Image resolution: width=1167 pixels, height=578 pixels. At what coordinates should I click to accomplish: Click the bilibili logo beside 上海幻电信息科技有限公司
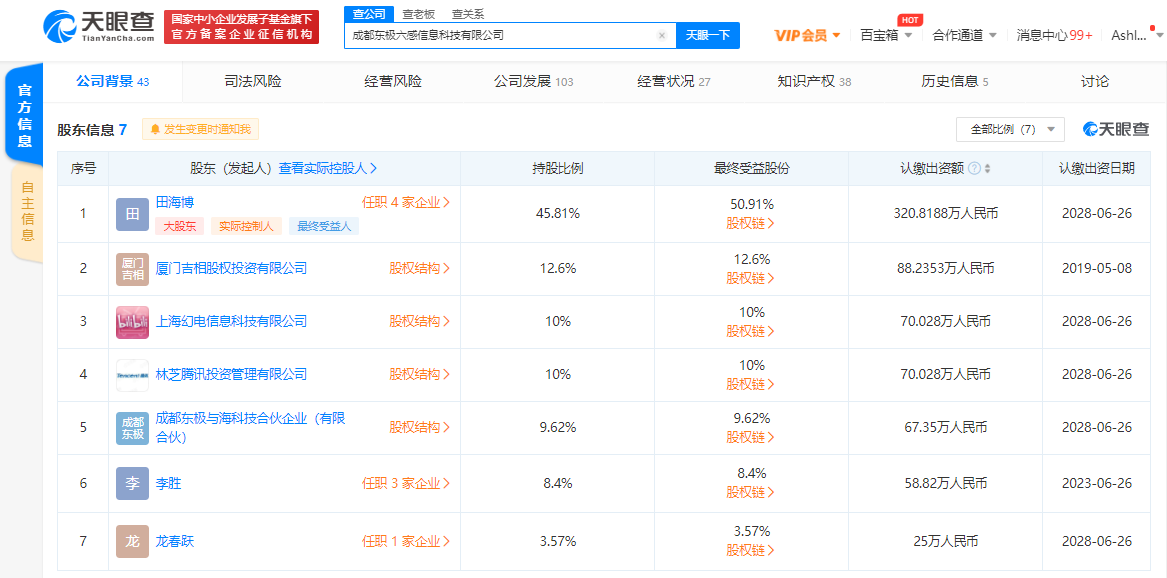coord(132,322)
